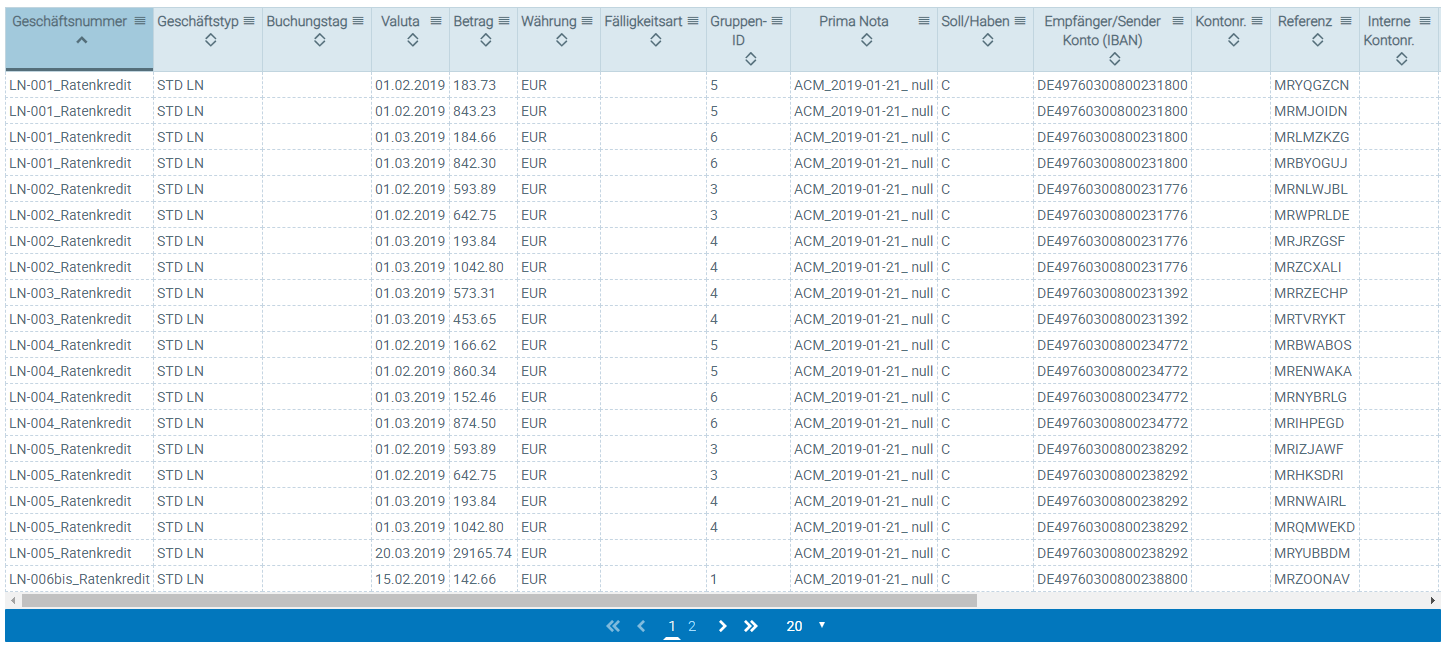Open the Valuta column menu icon
This screenshot has height=648, width=1443.
pos(436,21)
